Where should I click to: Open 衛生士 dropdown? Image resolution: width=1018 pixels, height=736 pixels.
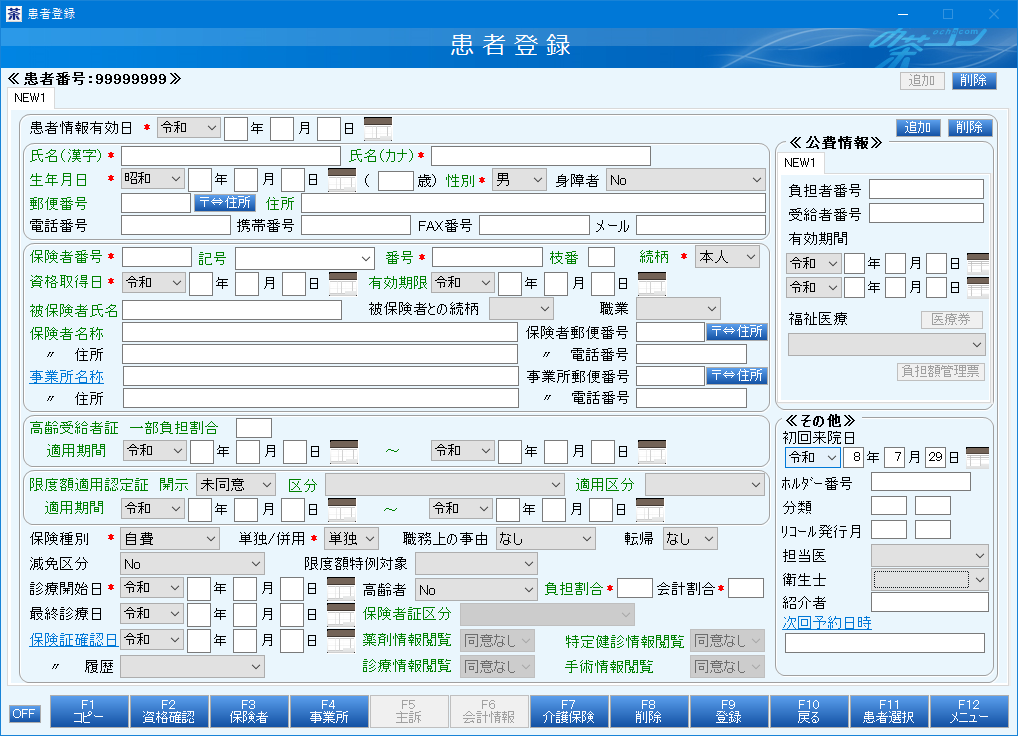coord(929,579)
